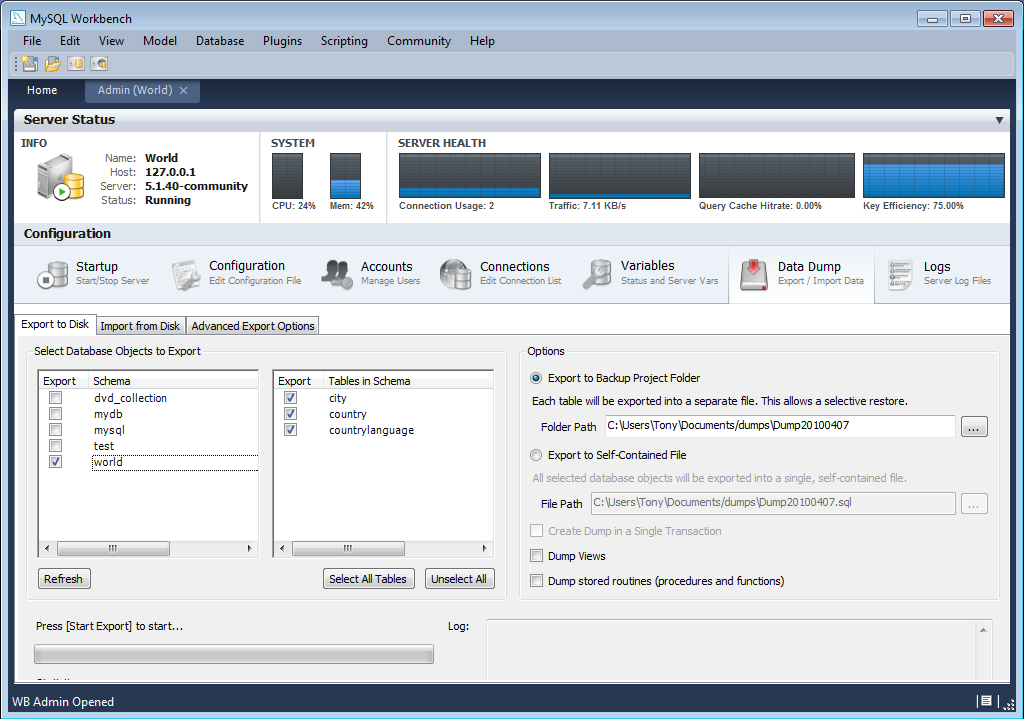This screenshot has width=1024, height=719.
Task: Click the open model folder toolbar icon
Action: 51,63
